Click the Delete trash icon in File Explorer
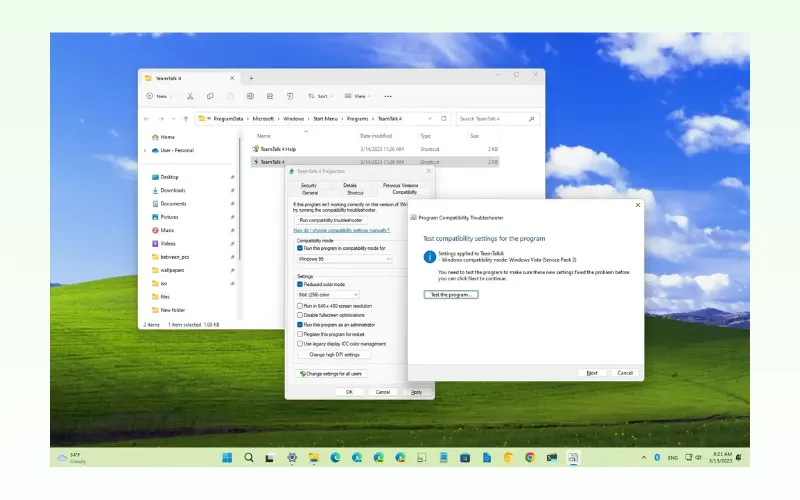The width and height of the screenshot is (800, 500). click(x=290, y=96)
